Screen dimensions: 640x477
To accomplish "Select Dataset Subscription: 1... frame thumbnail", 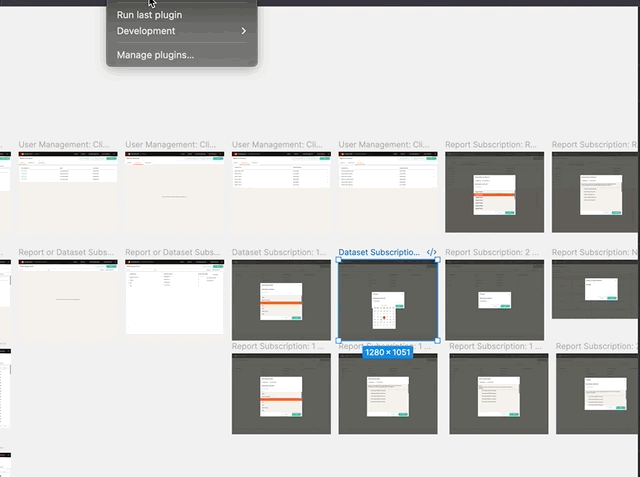I will pos(281,300).
